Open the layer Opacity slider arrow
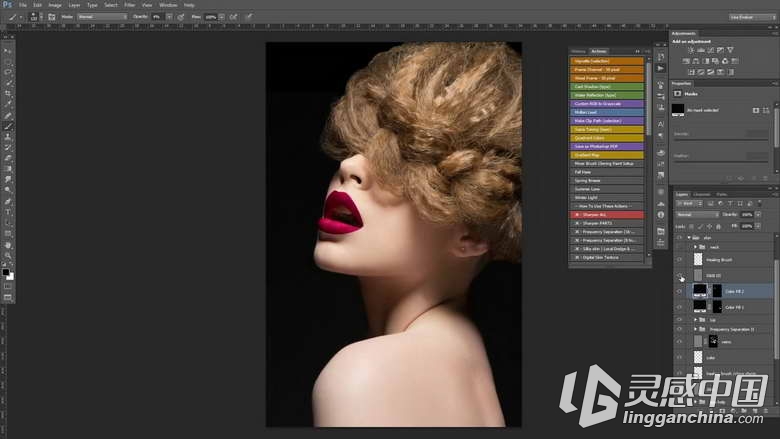 click(x=758, y=214)
